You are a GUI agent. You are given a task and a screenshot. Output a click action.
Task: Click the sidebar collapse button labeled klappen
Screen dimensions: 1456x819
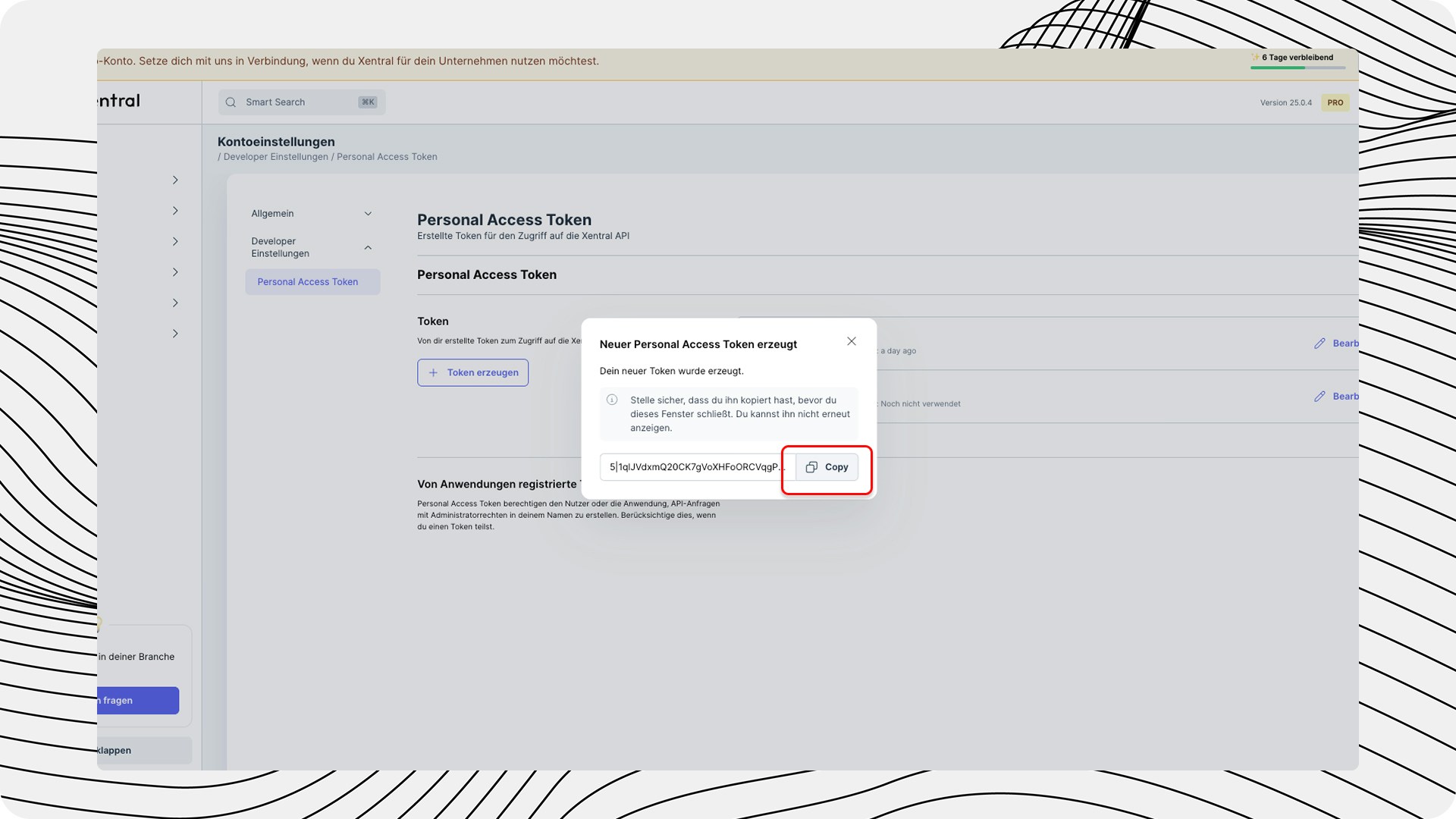tap(144, 751)
